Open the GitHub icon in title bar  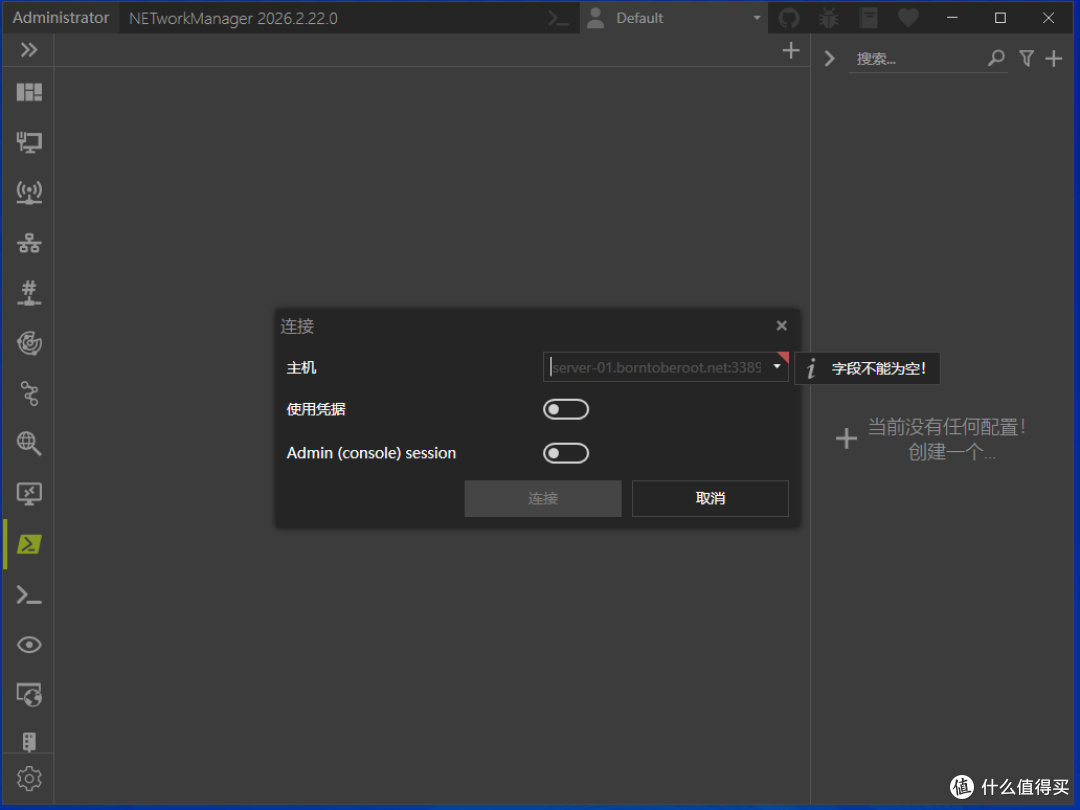click(789, 18)
